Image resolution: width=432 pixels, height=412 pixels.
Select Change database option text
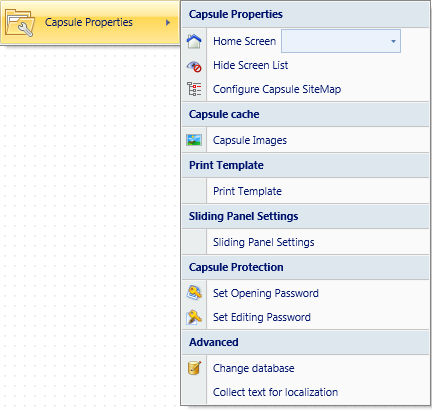click(254, 368)
